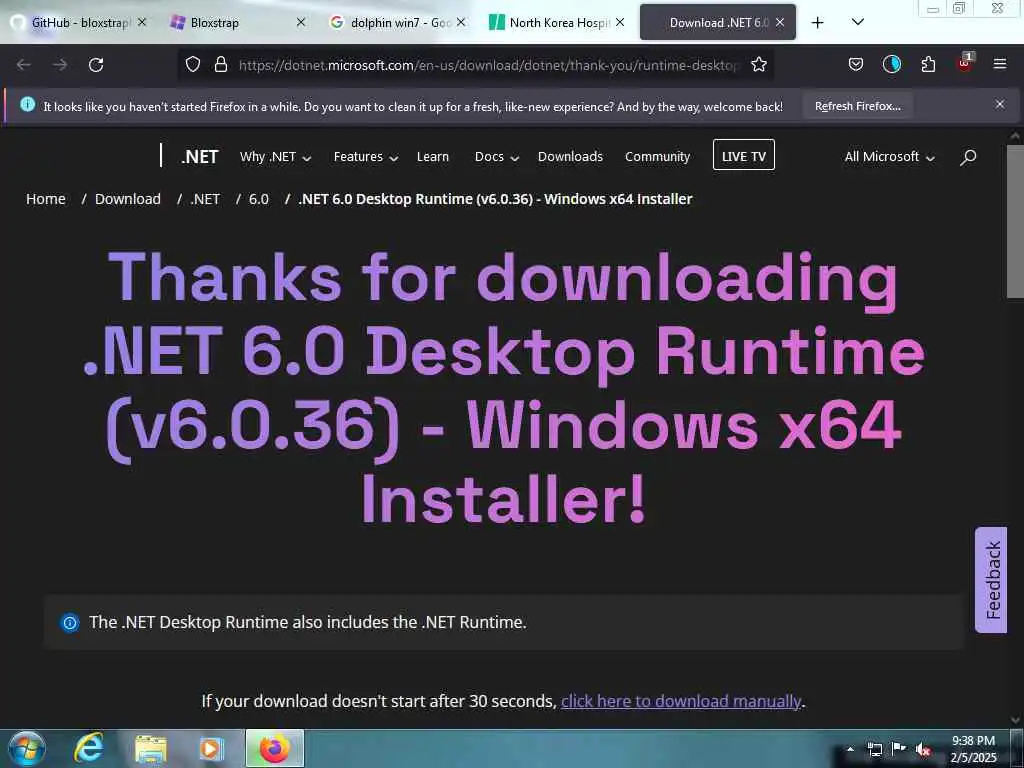Click the blue circular toolbar extension icon
The height and width of the screenshot is (768, 1024).
click(891, 64)
